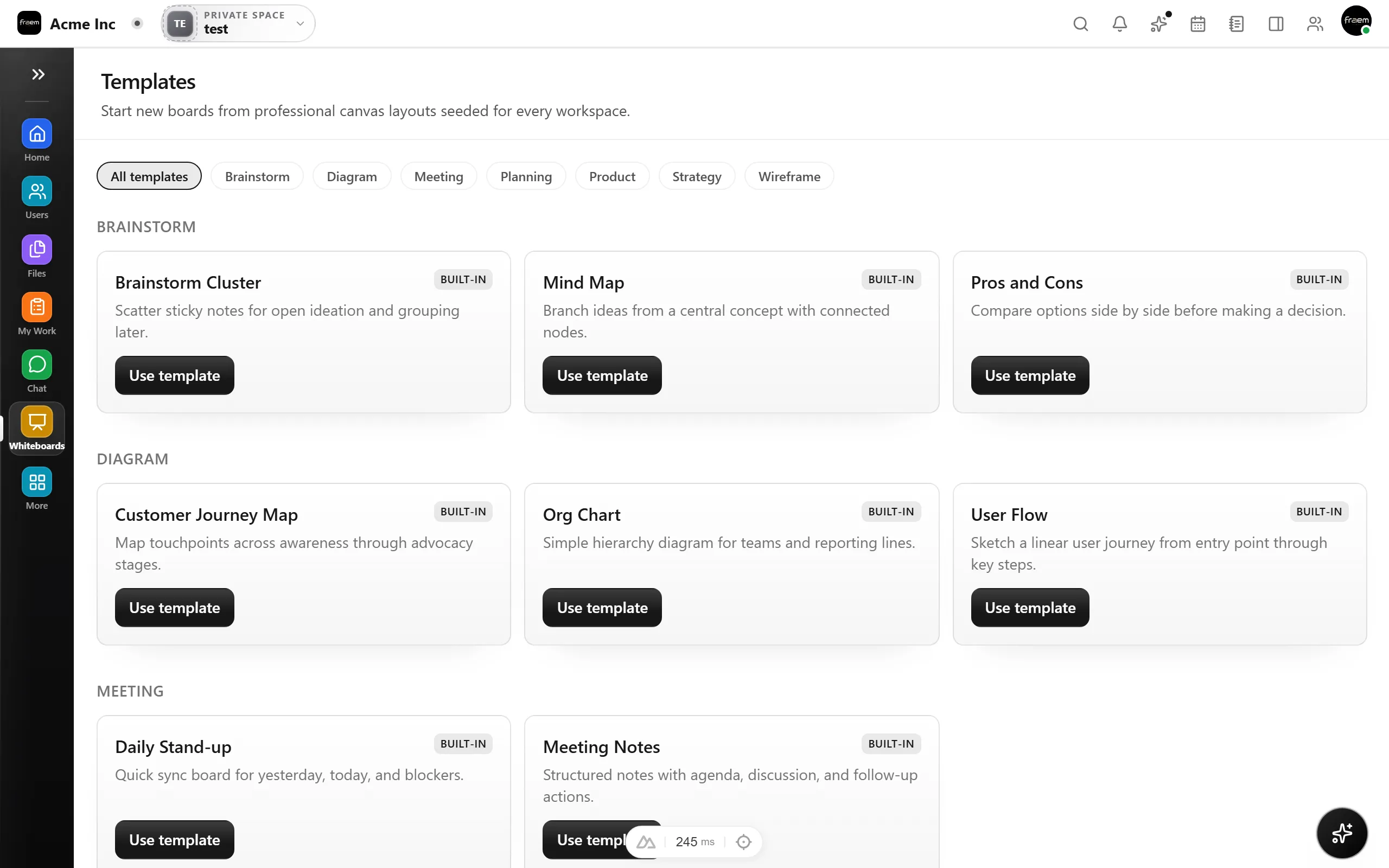Filter by Meeting templates
The width and height of the screenshot is (1389, 868).
tap(438, 176)
